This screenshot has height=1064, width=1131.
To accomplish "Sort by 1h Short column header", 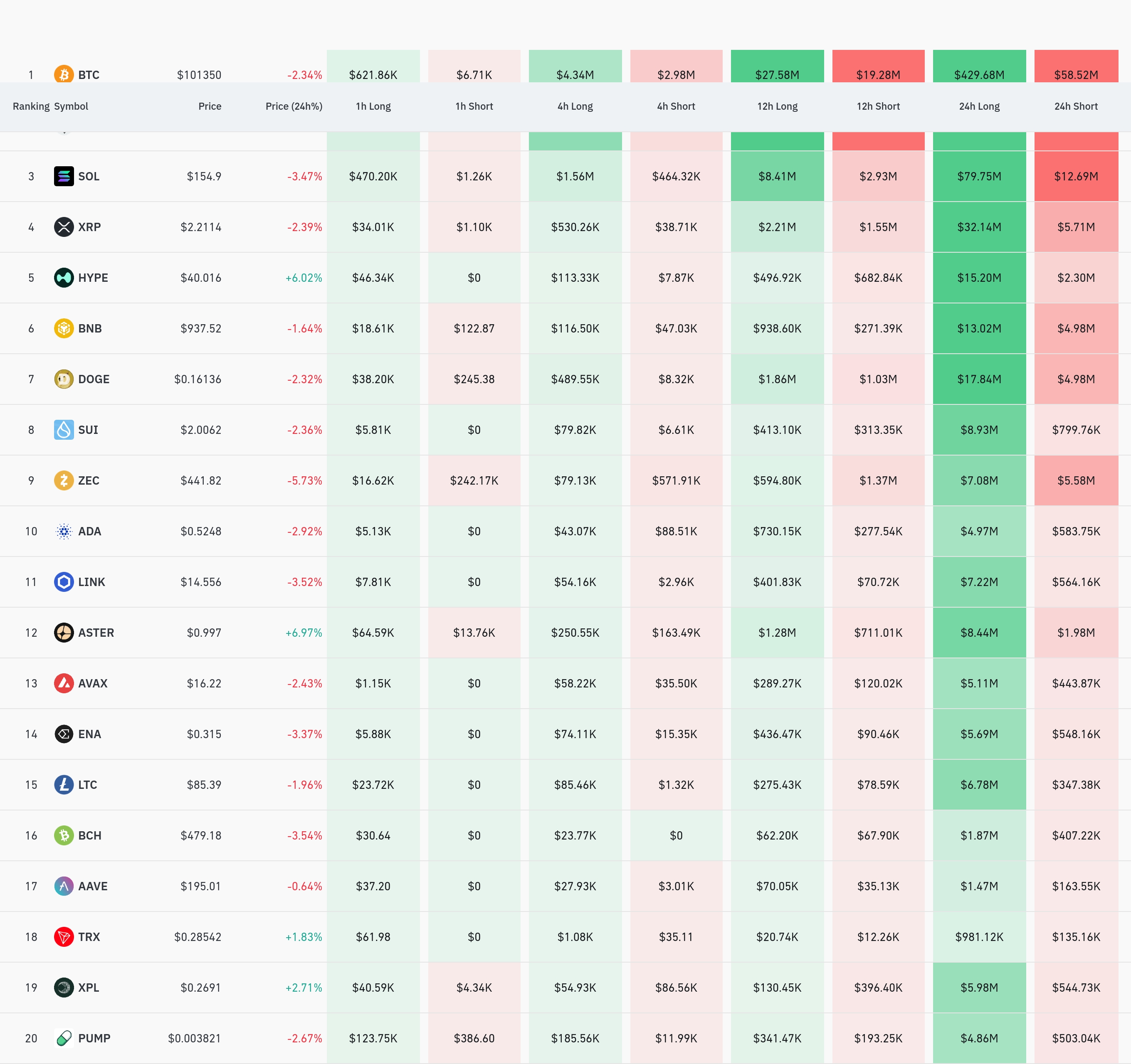I will [474, 106].
